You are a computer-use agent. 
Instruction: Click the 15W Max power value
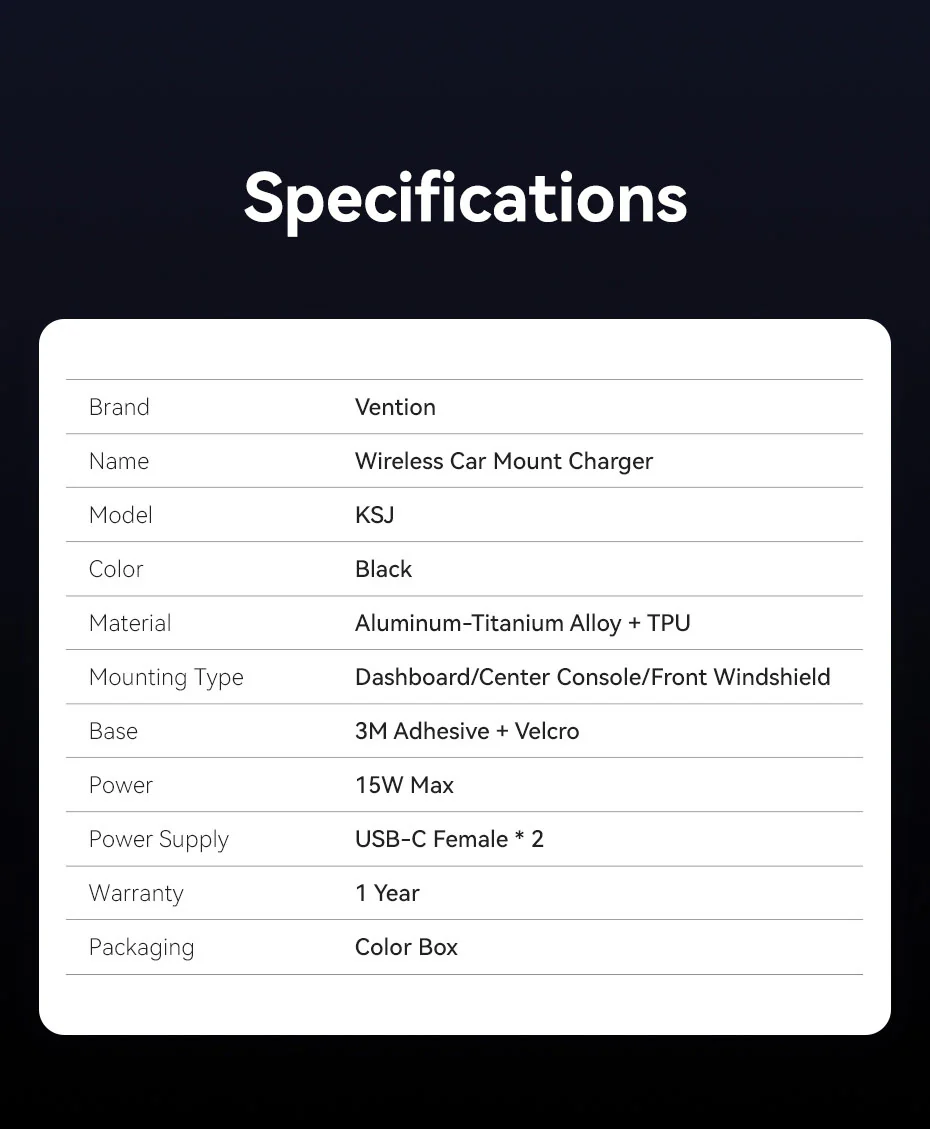(404, 785)
